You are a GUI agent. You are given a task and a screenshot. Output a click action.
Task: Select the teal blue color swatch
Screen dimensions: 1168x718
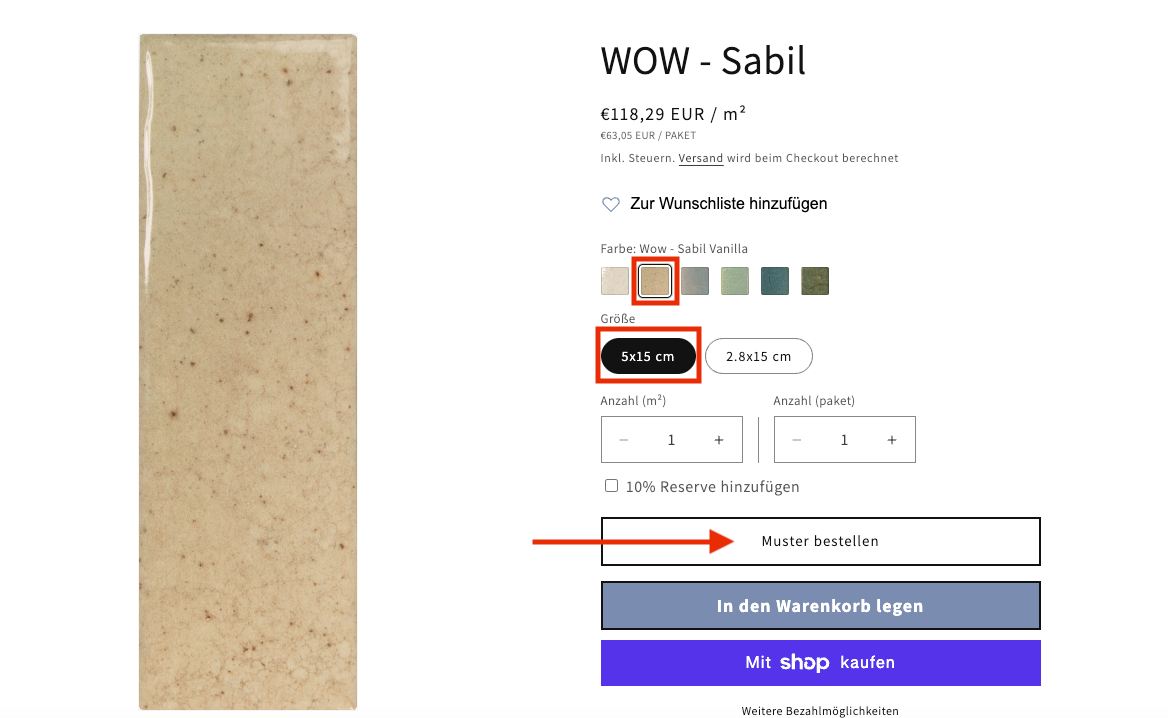pyautogui.click(x=775, y=281)
